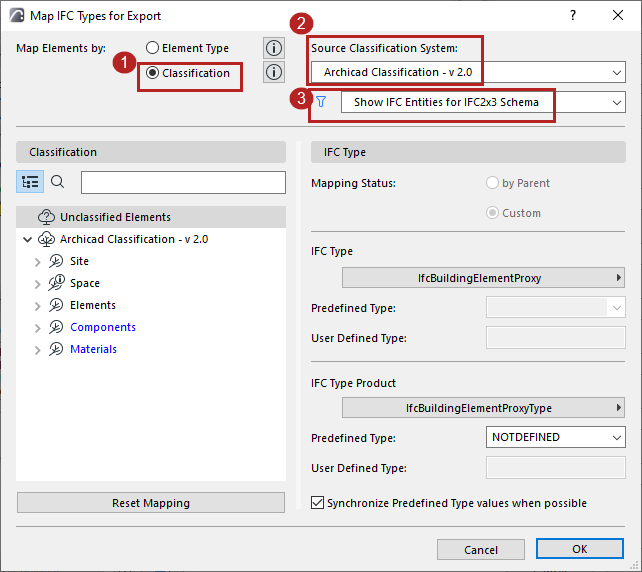Click the Elements branch icon
Viewport: 642px width, 572px height.
56,305
